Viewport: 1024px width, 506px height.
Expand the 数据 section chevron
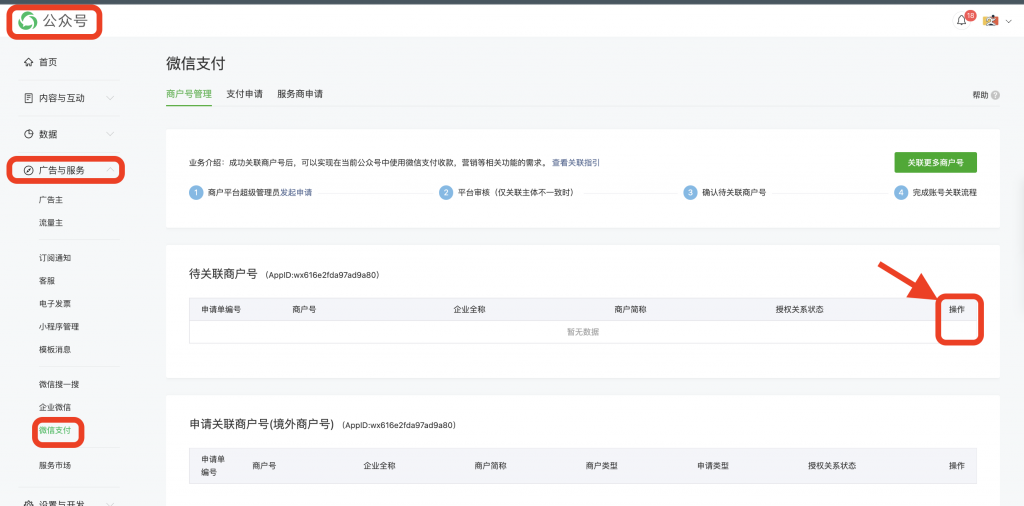coord(110,134)
